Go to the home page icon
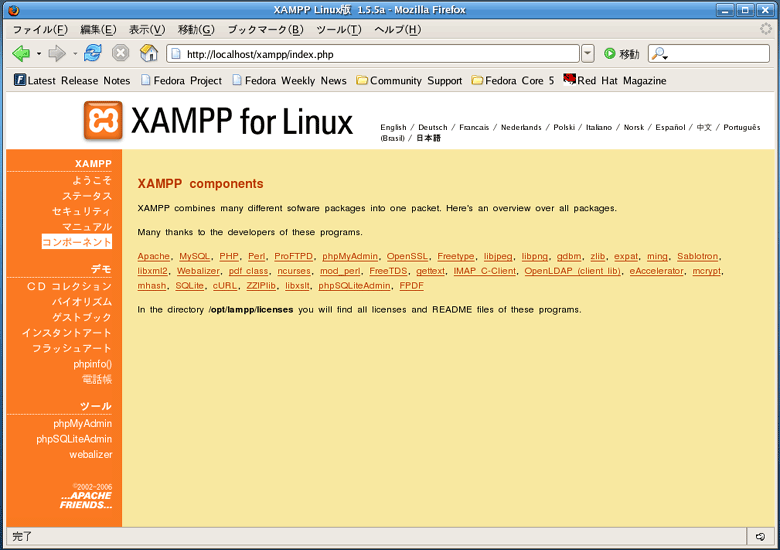This screenshot has width=780, height=550. pyautogui.click(x=149, y=53)
